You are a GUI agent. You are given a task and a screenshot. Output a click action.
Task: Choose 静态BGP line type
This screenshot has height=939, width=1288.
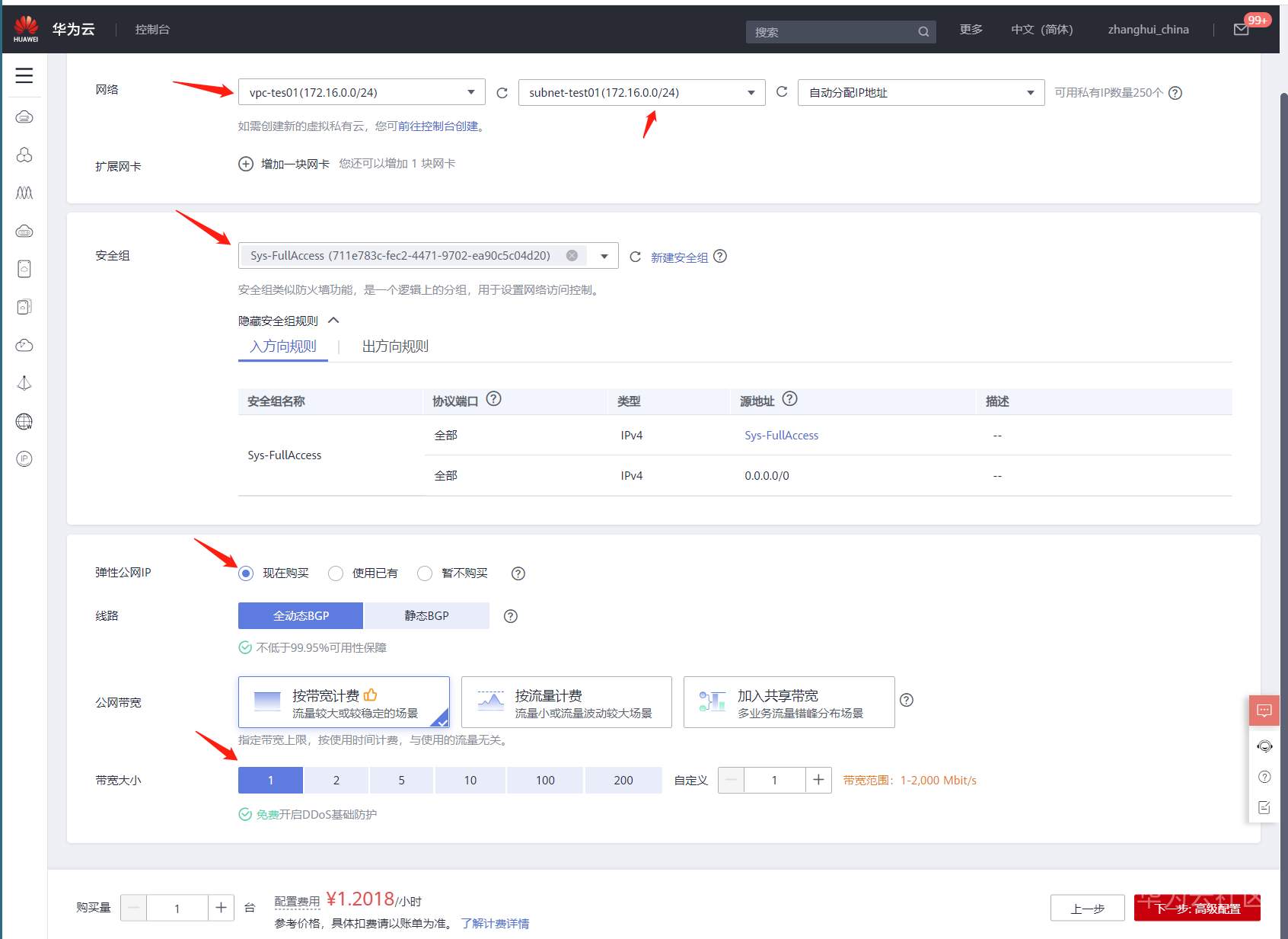click(x=426, y=615)
